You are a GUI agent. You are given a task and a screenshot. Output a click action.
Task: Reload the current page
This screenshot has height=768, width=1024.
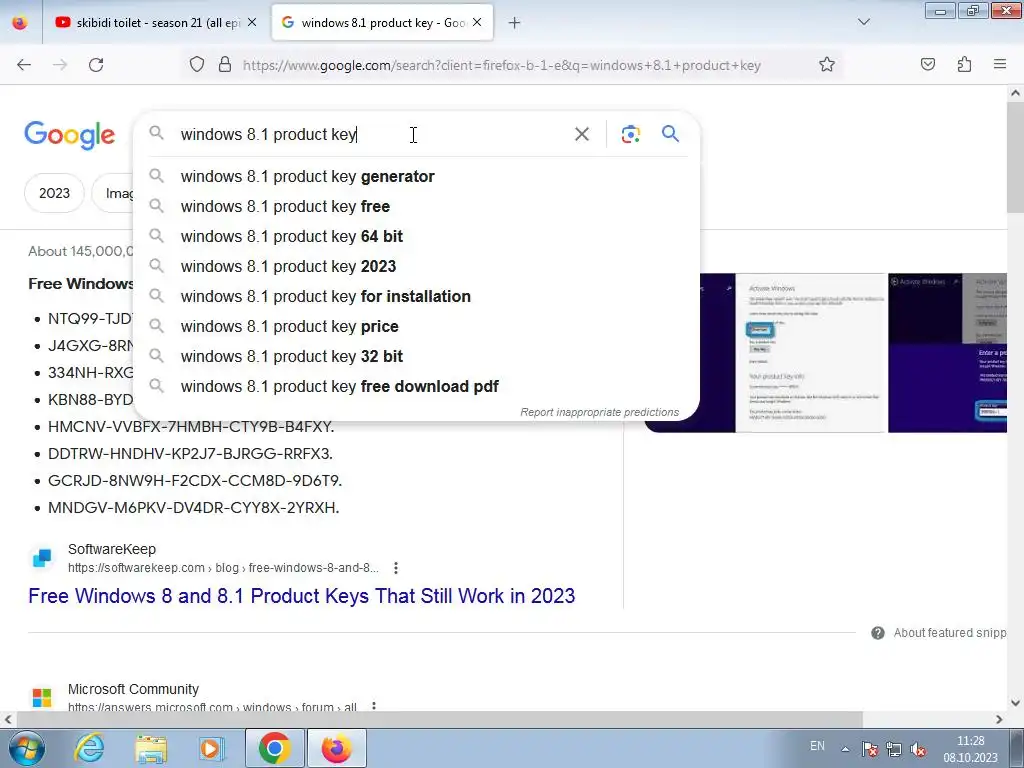96,65
